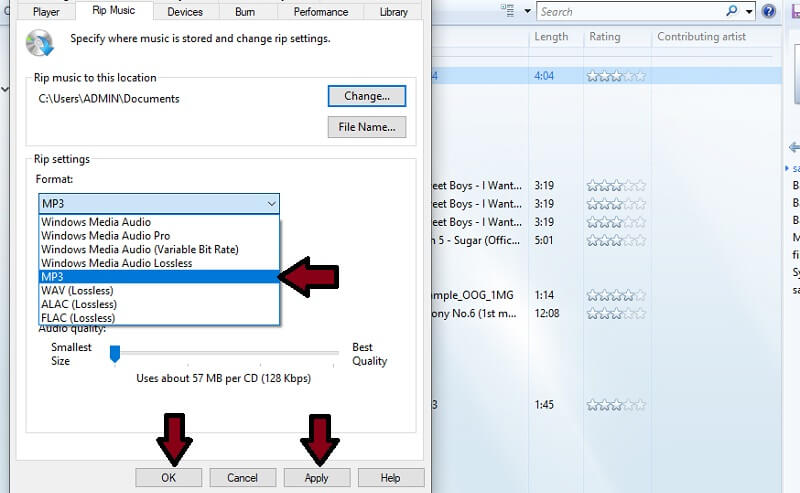Sort by the Rating column header
The image size is (800, 493).
[x=605, y=37]
